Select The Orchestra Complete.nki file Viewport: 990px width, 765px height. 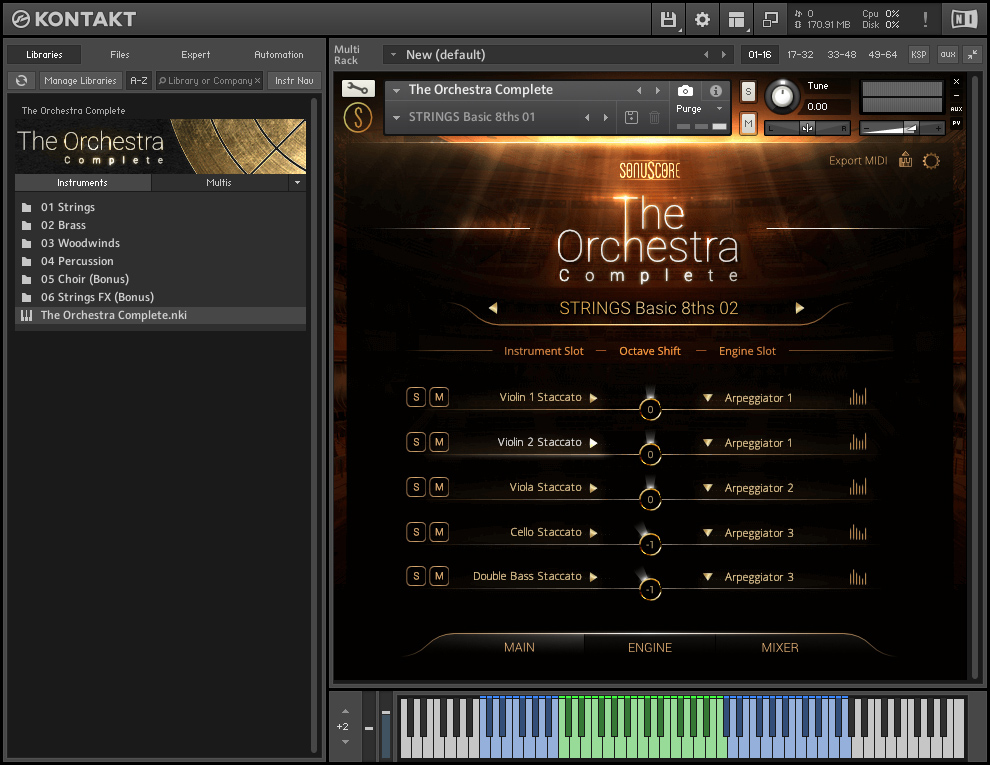click(x=113, y=315)
